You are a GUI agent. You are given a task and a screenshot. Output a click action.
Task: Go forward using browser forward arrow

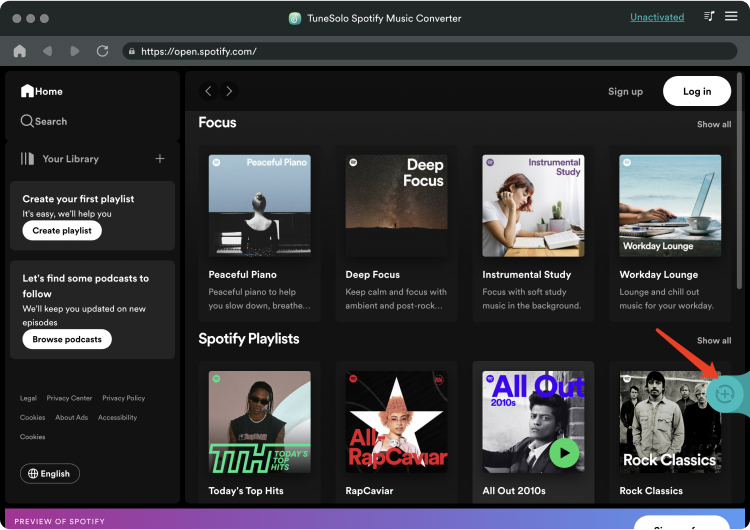(x=75, y=51)
